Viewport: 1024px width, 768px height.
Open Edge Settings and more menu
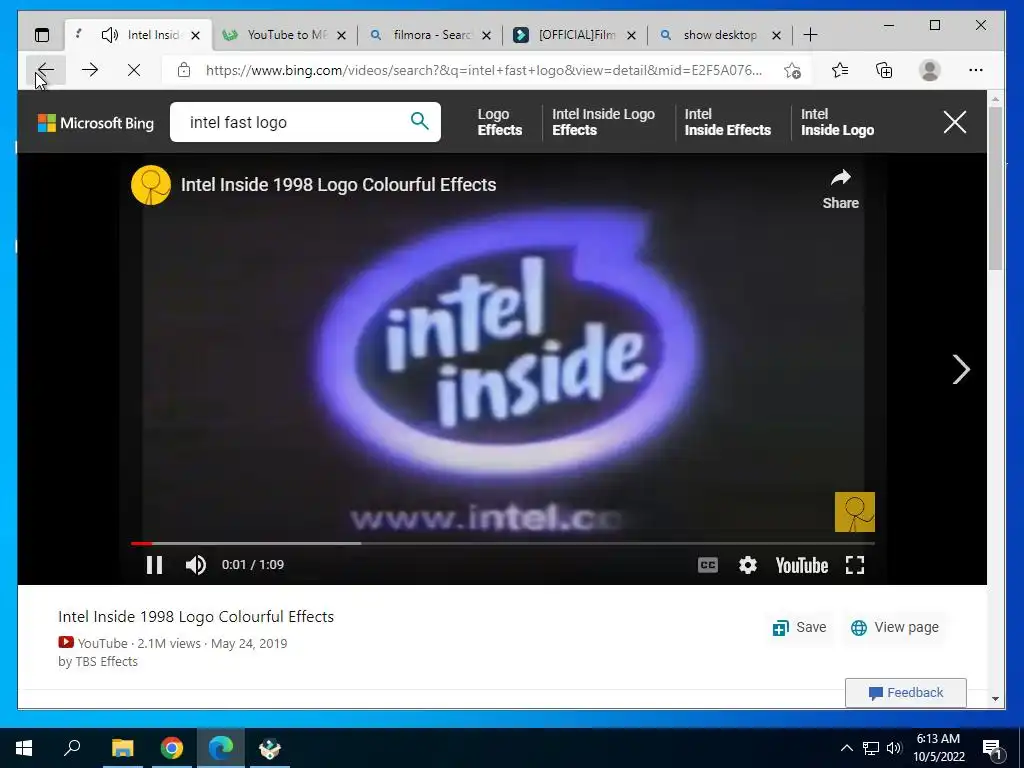[x=976, y=70]
